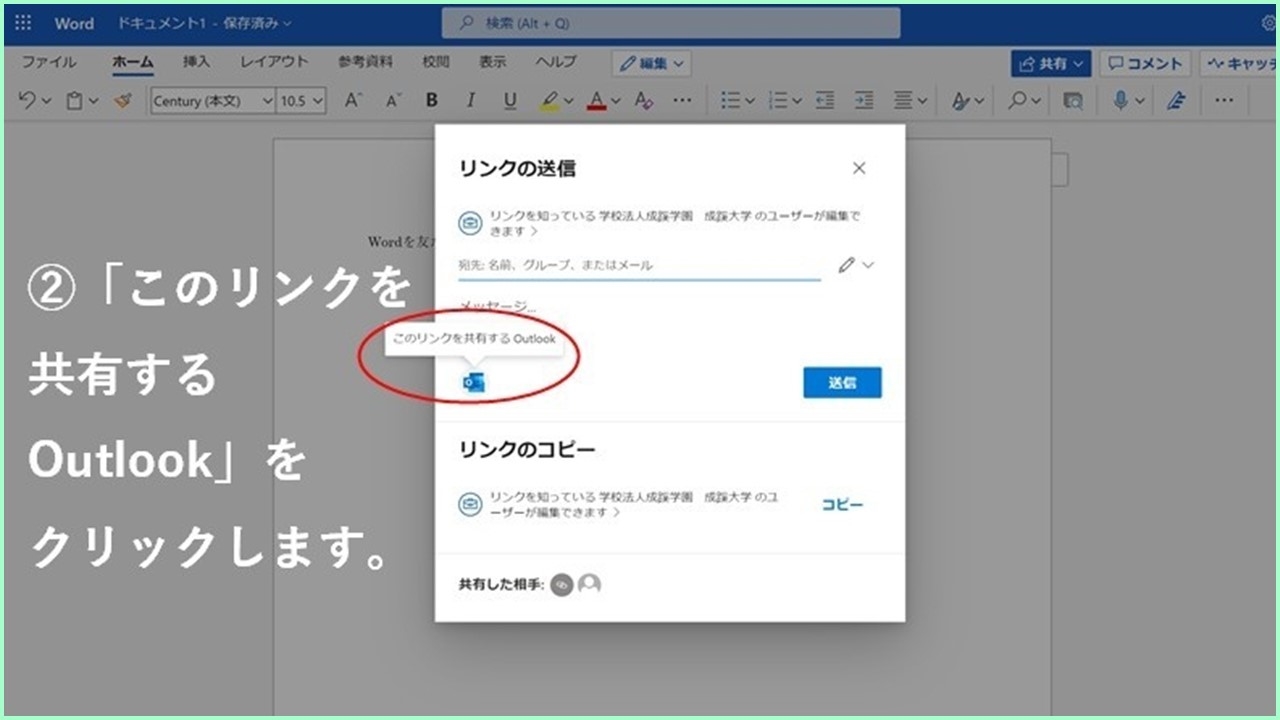Click the Dictate microphone icon

pyautogui.click(x=1121, y=100)
